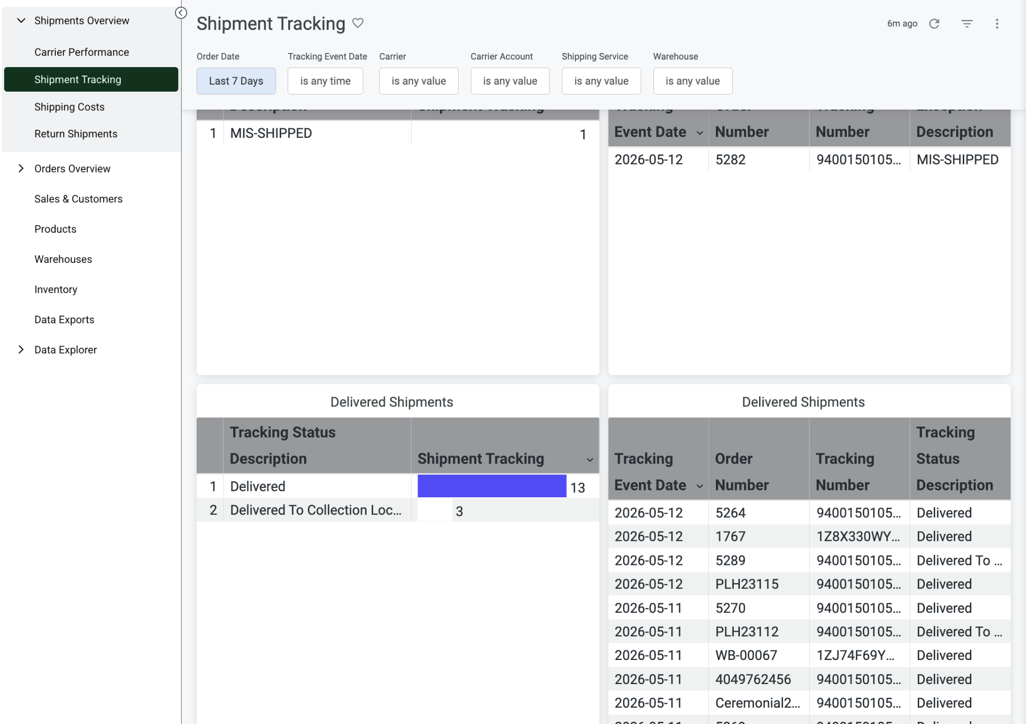
Task: Click order Ceremonial2... cell
Action: pyautogui.click(x=758, y=703)
